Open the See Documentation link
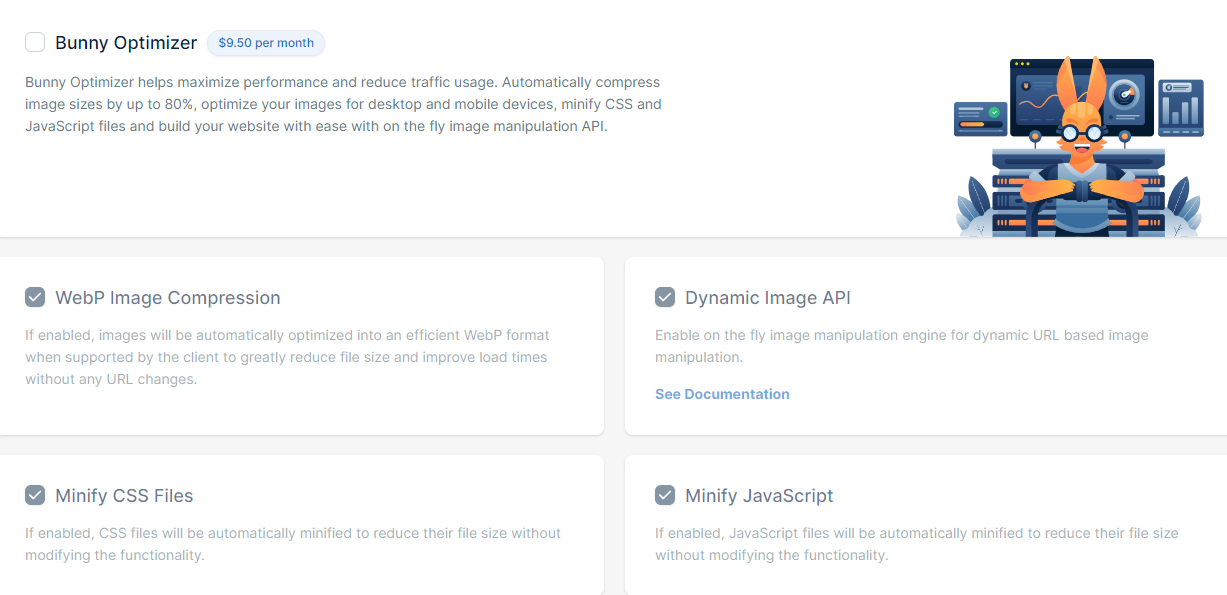This screenshot has width=1227, height=595. tap(722, 394)
